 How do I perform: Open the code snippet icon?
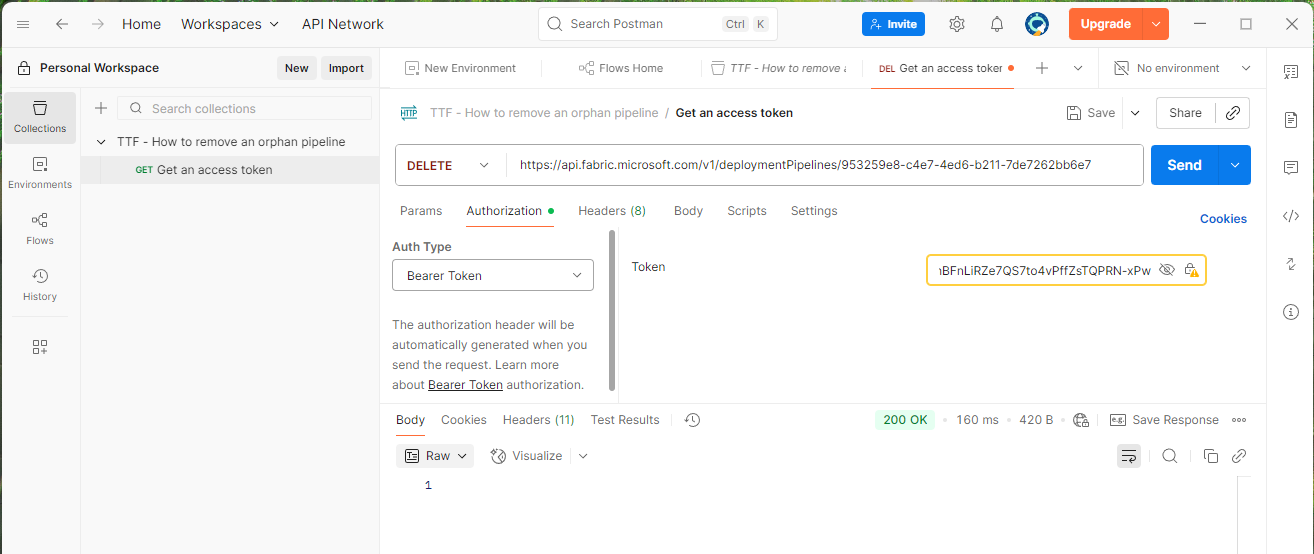pyautogui.click(x=1291, y=216)
